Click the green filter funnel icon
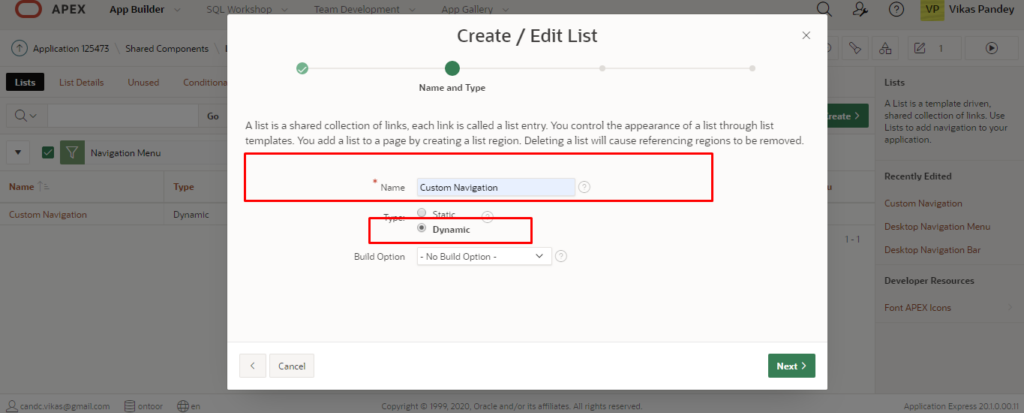This screenshot has width=1024, height=413. tap(72, 152)
